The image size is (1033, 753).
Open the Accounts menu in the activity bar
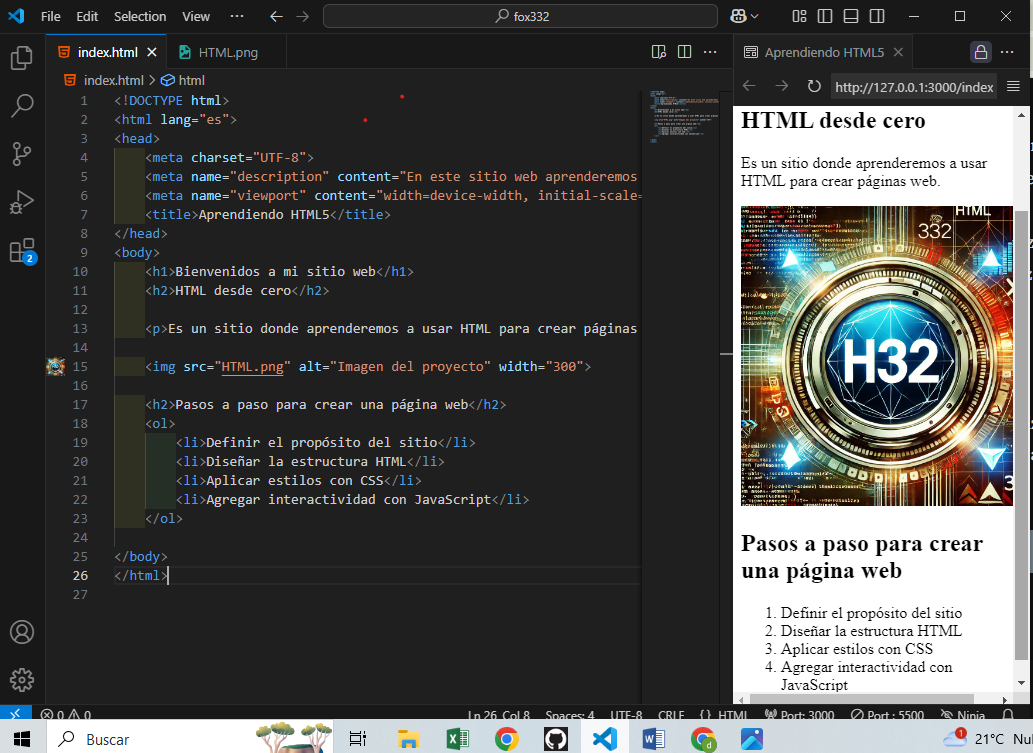22,632
